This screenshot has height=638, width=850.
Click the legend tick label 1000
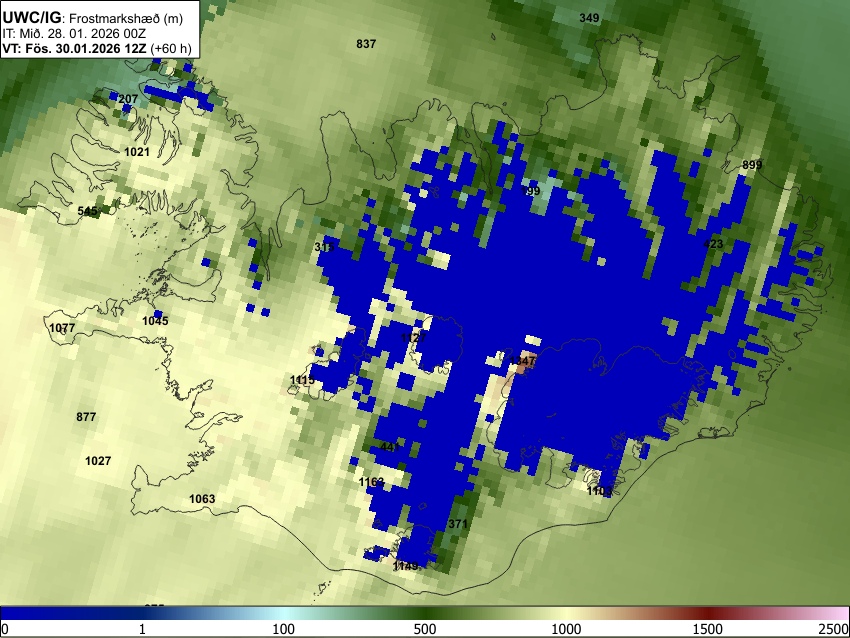point(566,629)
